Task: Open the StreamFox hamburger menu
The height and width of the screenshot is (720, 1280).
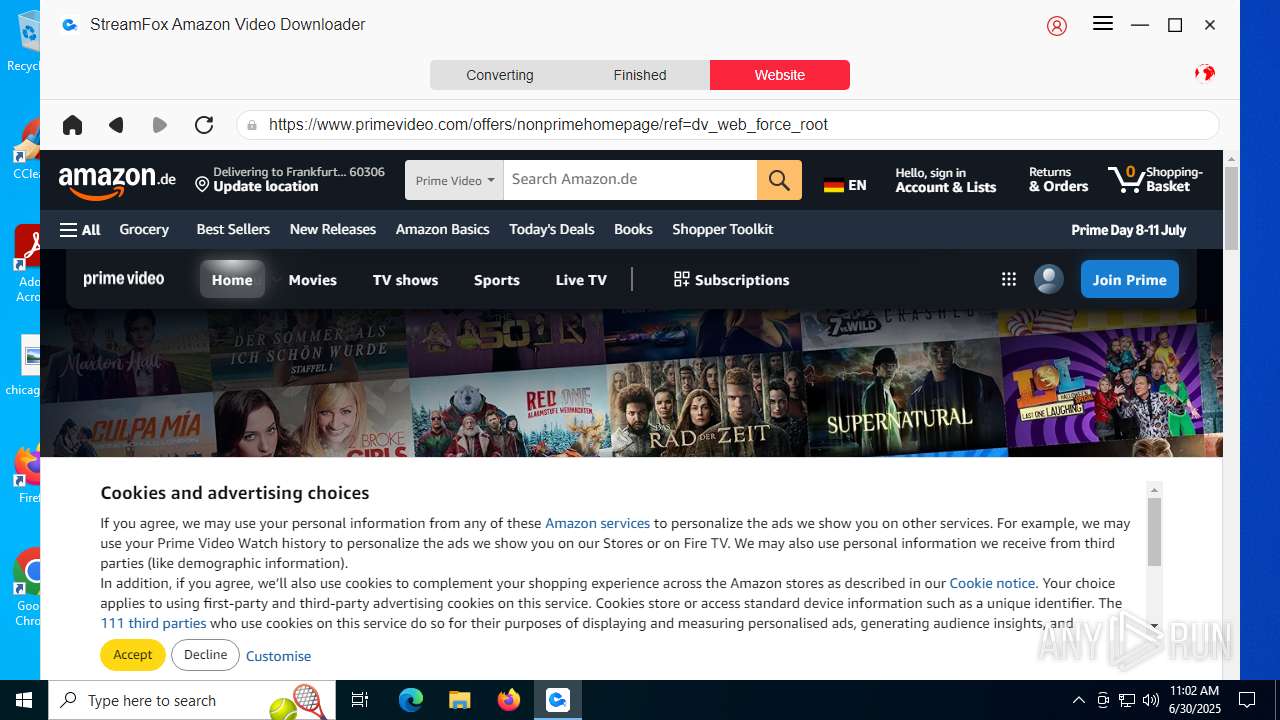Action: pos(1103,24)
